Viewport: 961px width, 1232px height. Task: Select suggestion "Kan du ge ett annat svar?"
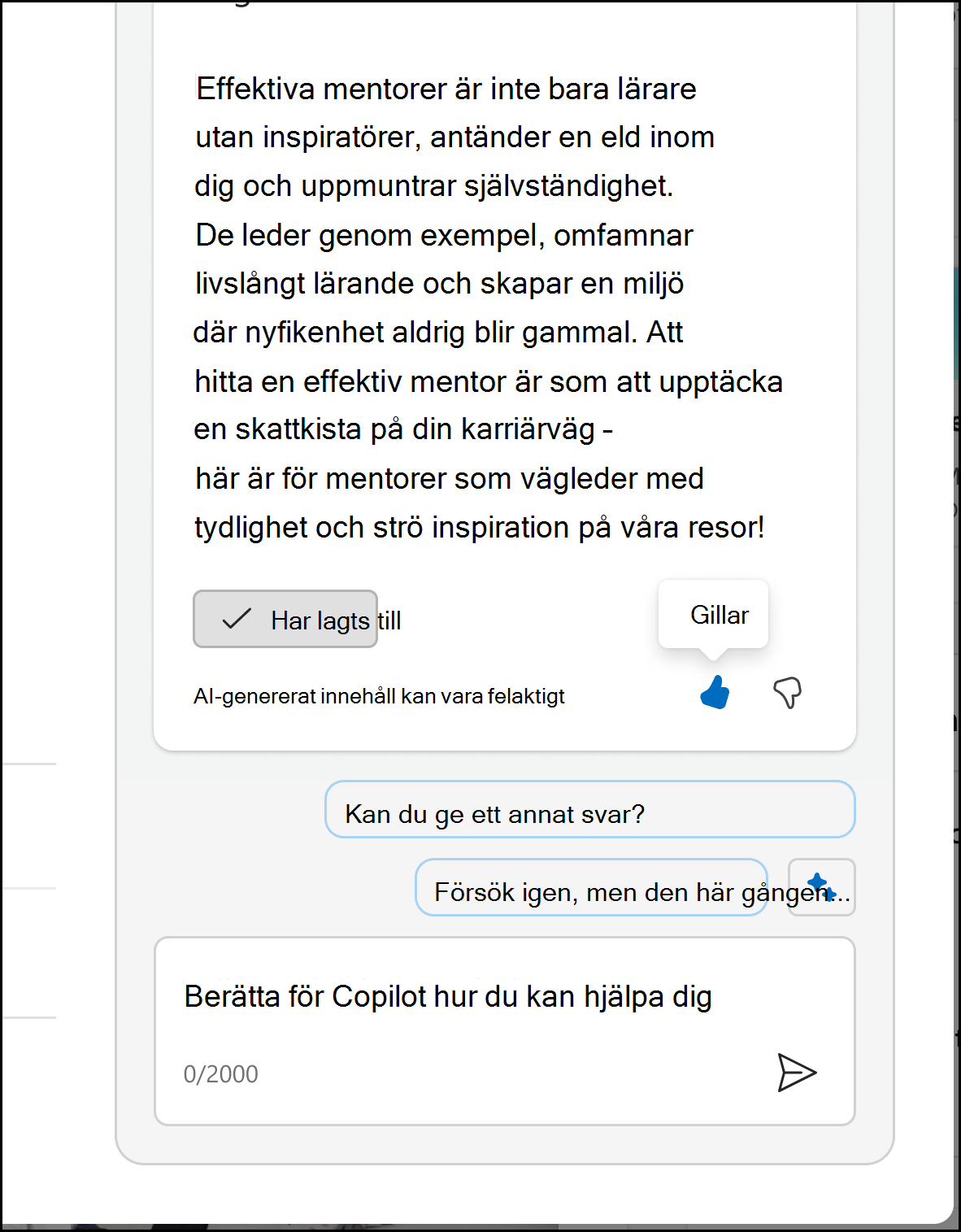point(590,810)
